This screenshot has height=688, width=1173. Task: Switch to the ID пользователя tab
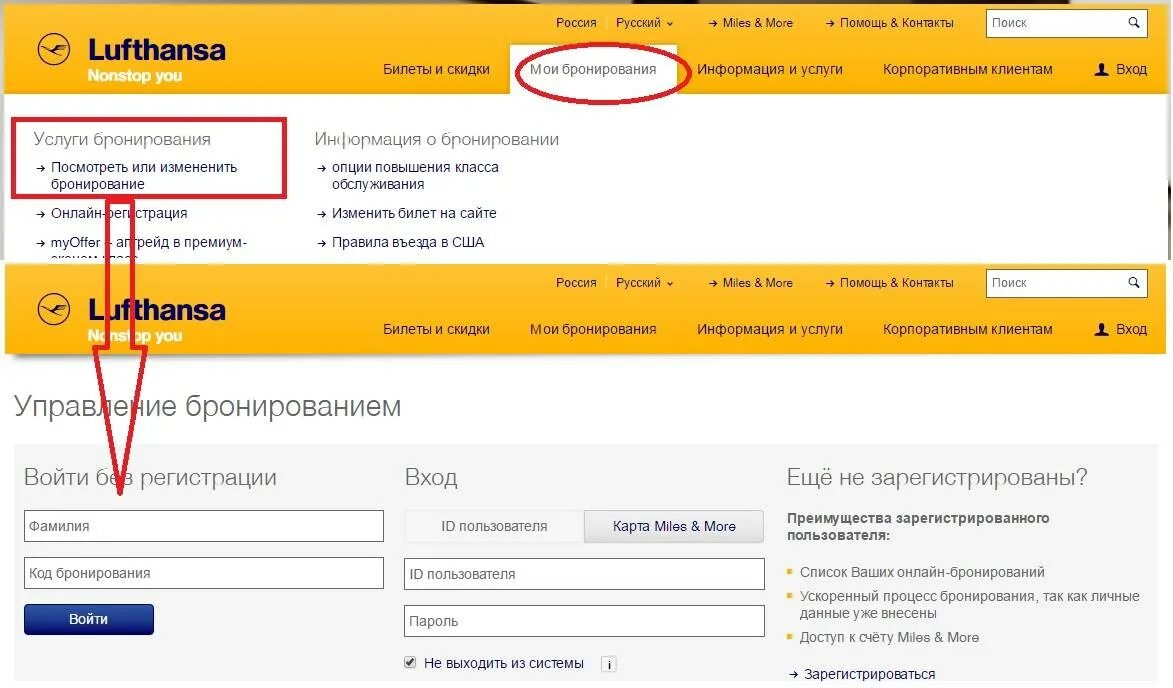coord(494,526)
